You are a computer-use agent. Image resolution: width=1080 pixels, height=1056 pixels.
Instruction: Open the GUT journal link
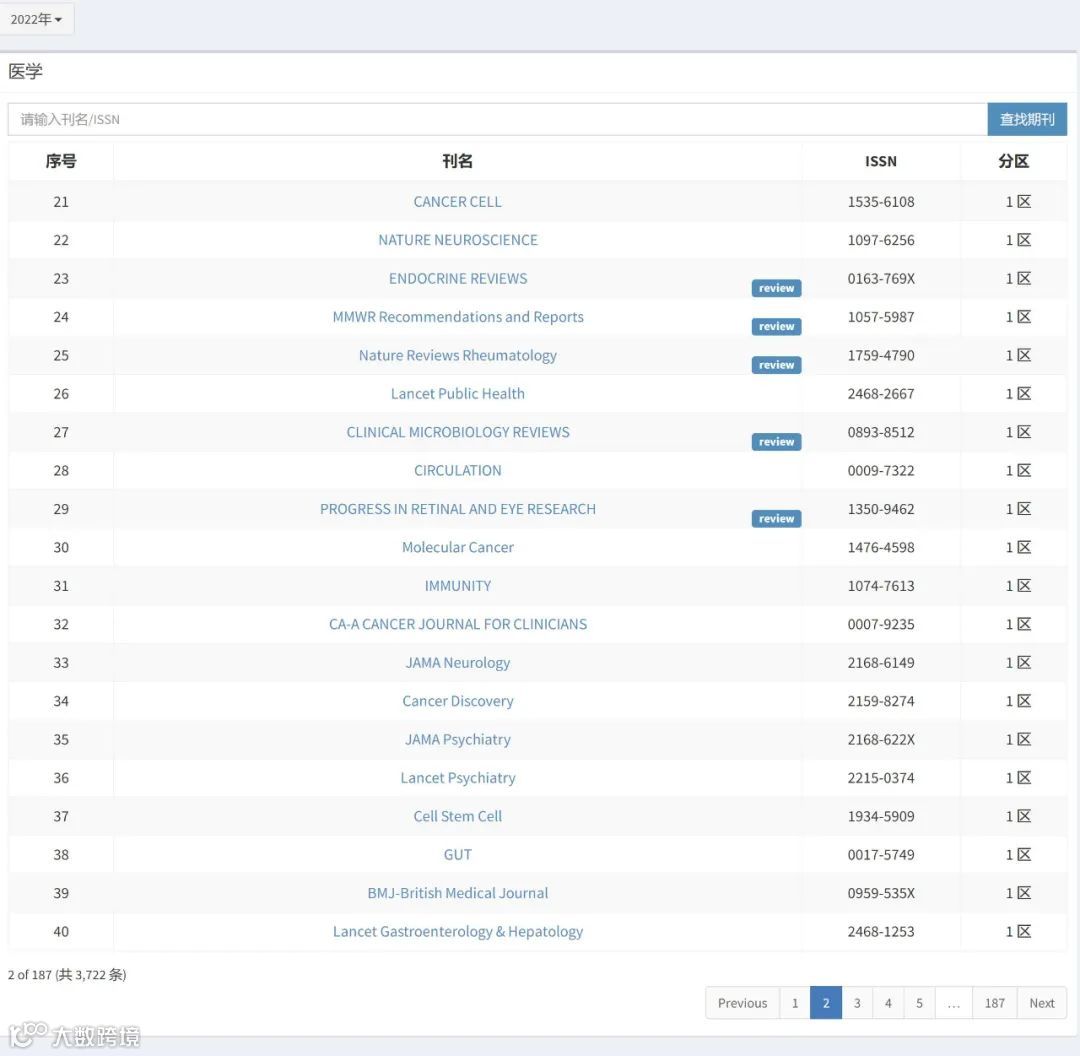tap(457, 854)
